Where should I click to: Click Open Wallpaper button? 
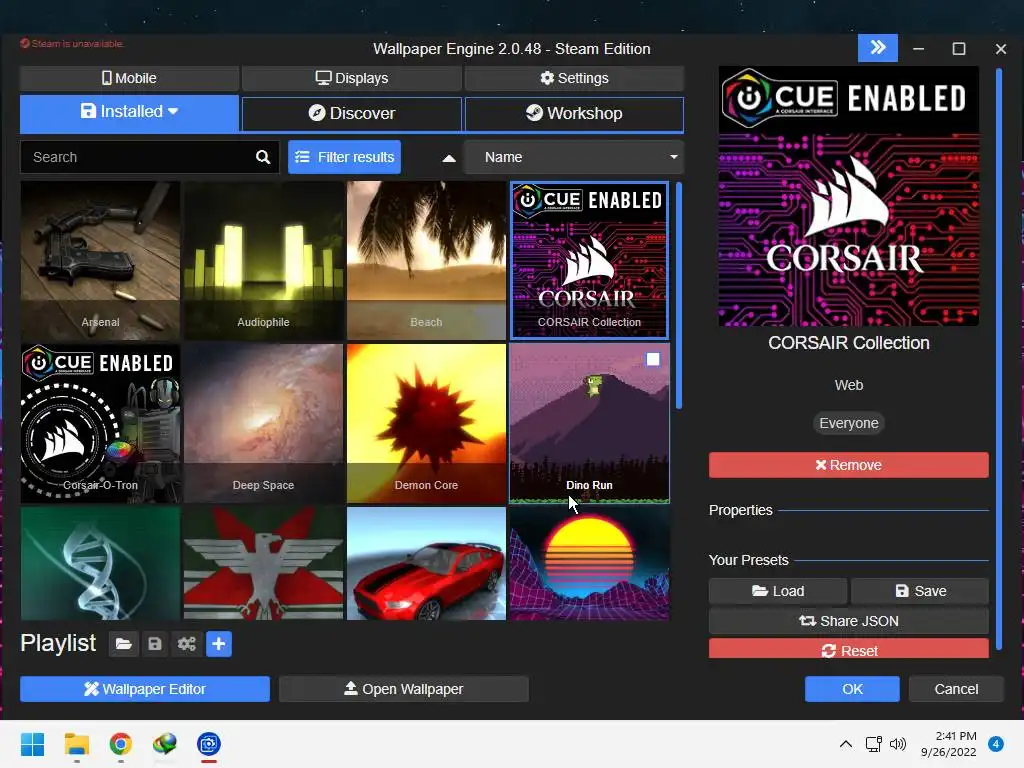[404, 689]
